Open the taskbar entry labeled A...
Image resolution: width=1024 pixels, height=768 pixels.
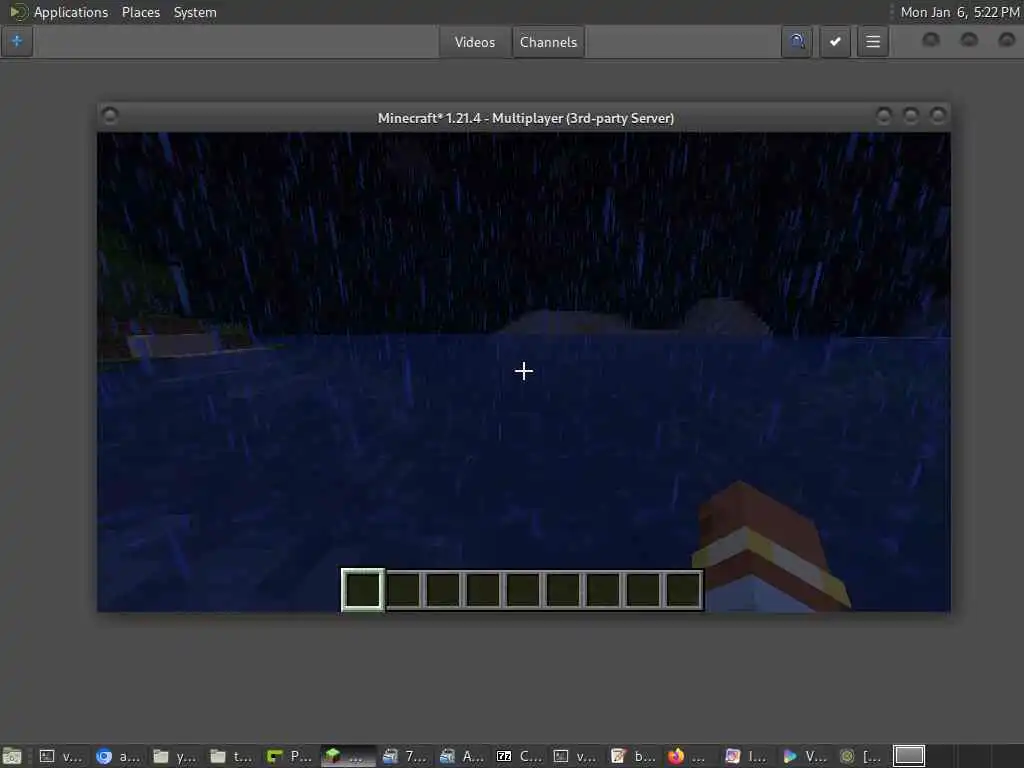461,756
